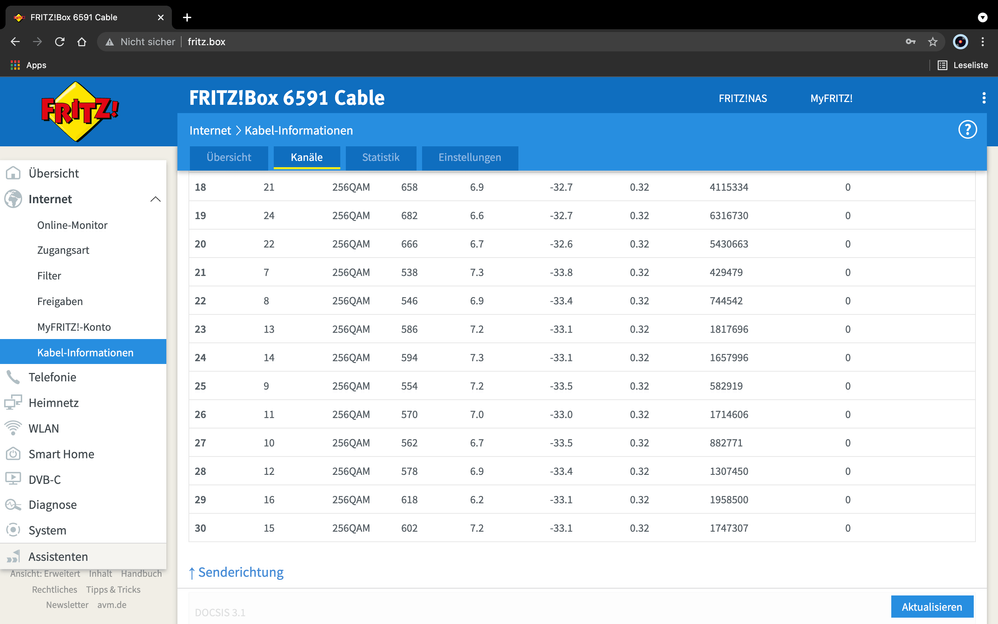Image resolution: width=998 pixels, height=624 pixels.
Task: Open Zugangsart settings
Action: pos(63,250)
